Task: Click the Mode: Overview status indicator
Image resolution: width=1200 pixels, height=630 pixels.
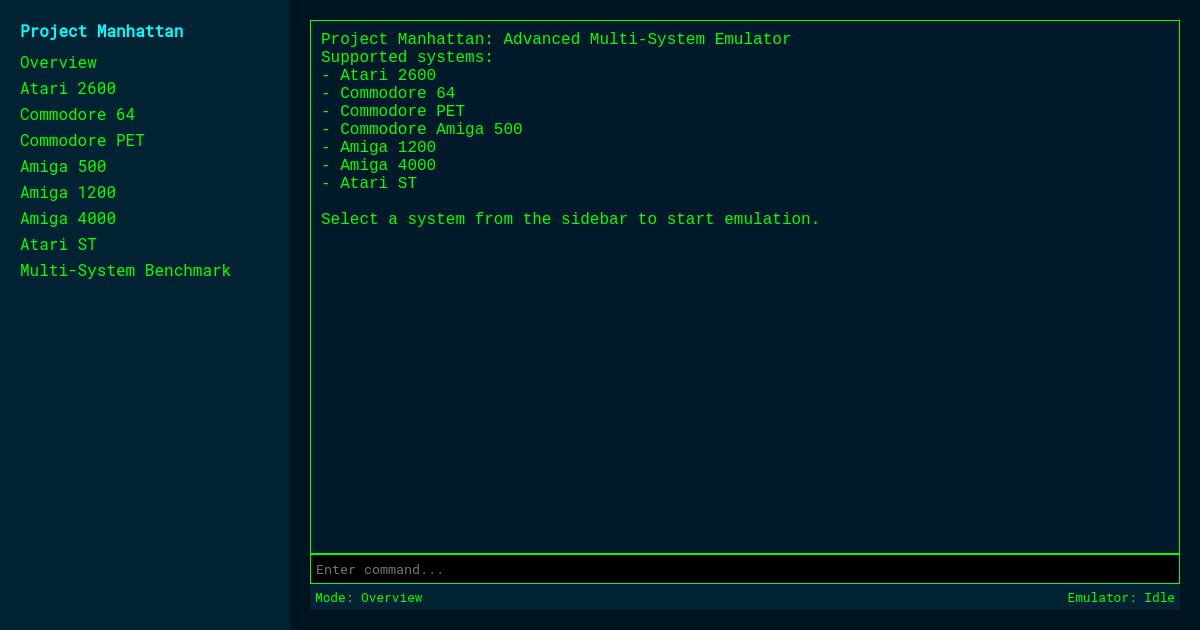Action: tap(368, 598)
